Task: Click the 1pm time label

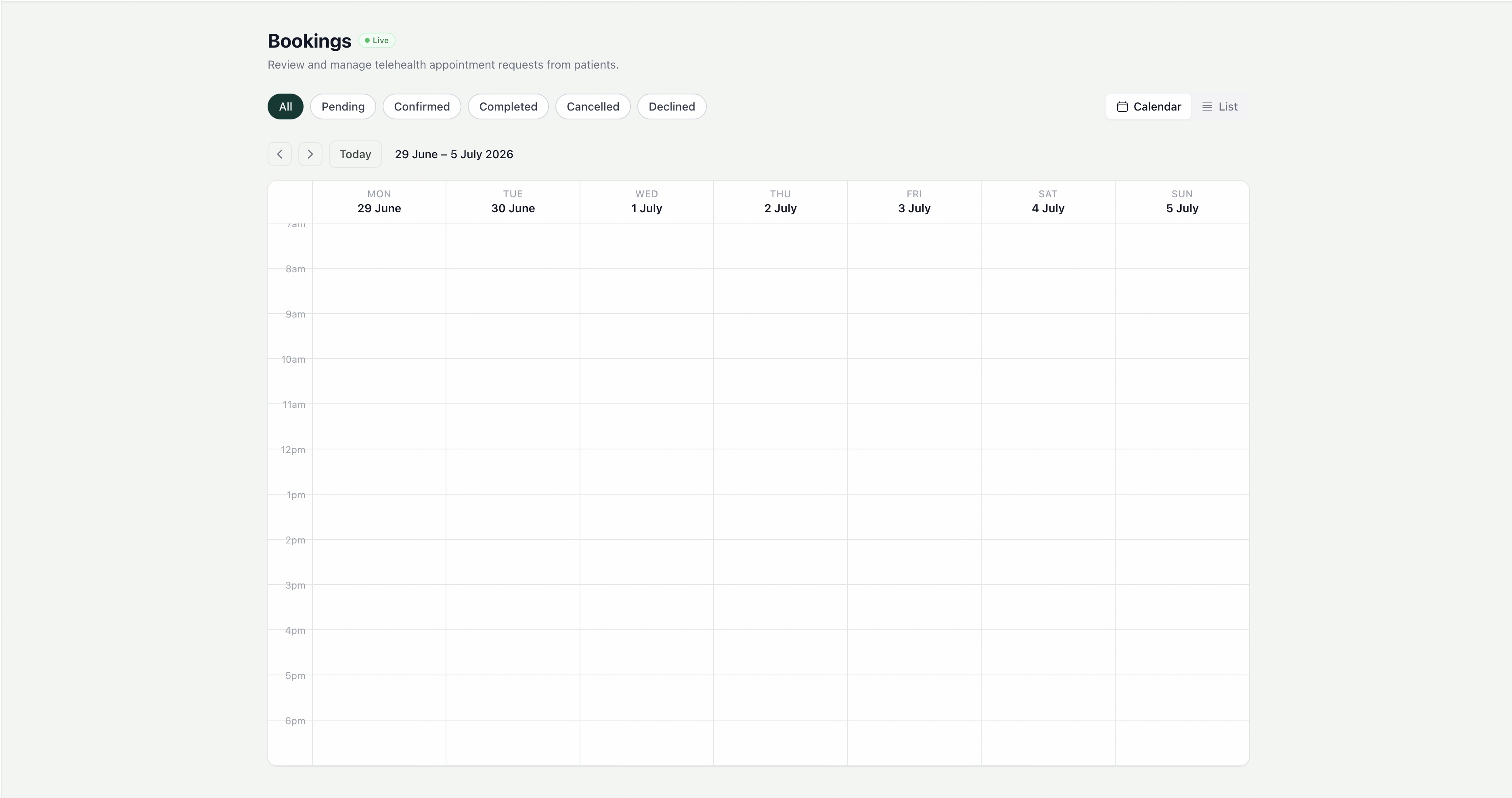Action: pyautogui.click(x=296, y=495)
